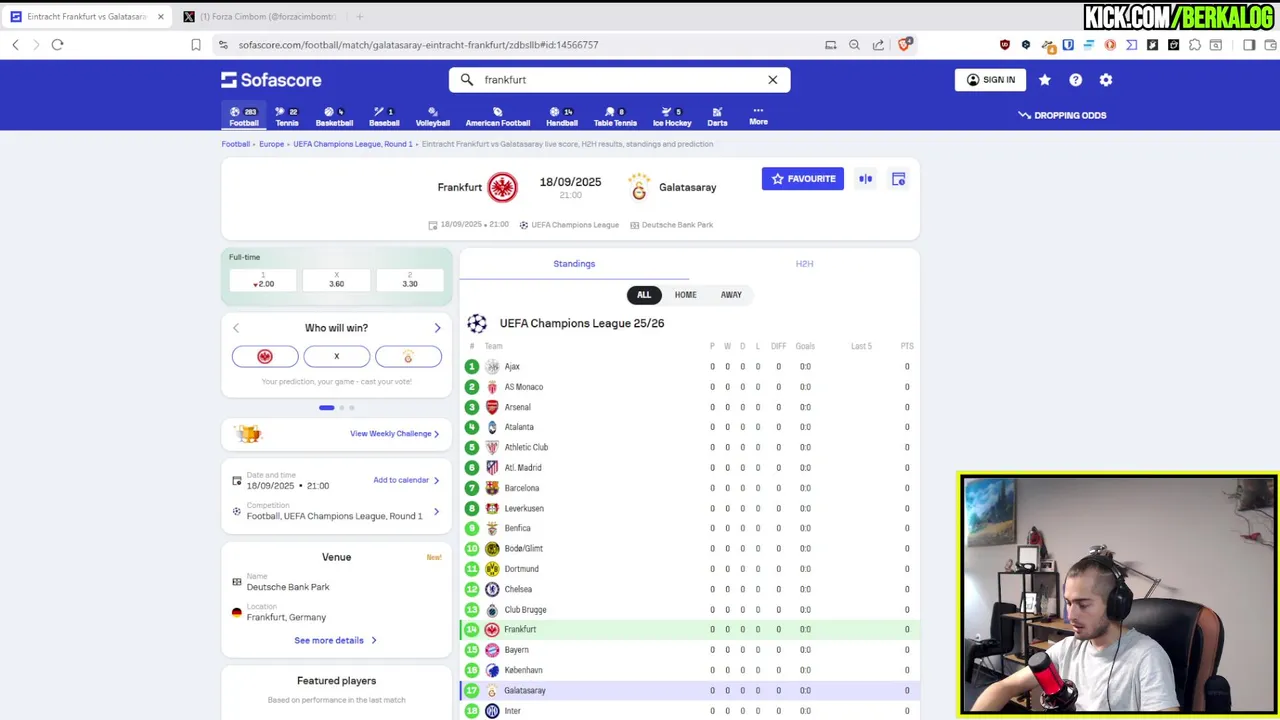Open Dropping Odds link
This screenshot has width=1280, height=720.
[x=1062, y=115]
